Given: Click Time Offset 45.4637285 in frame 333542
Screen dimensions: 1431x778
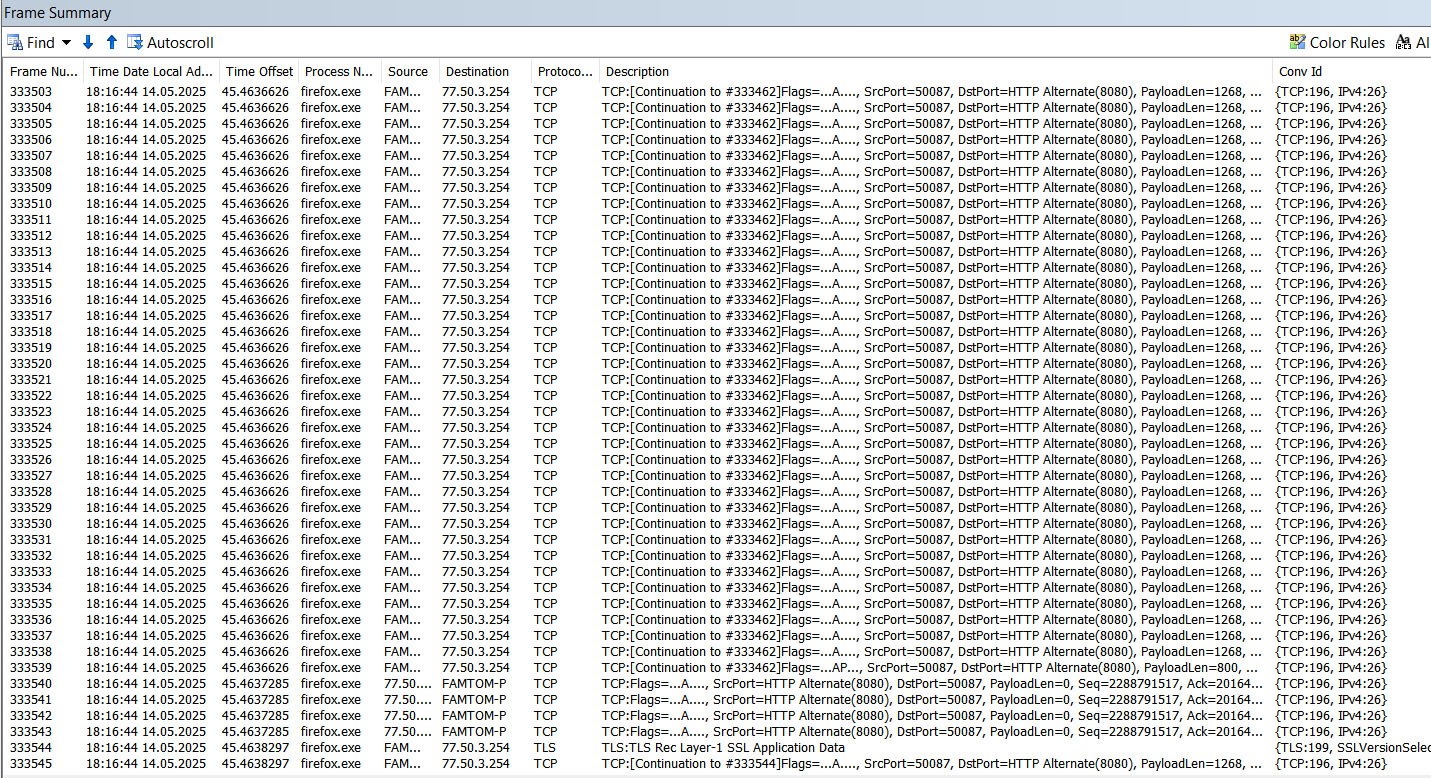Looking at the screenshot, I should pos(255,716).
